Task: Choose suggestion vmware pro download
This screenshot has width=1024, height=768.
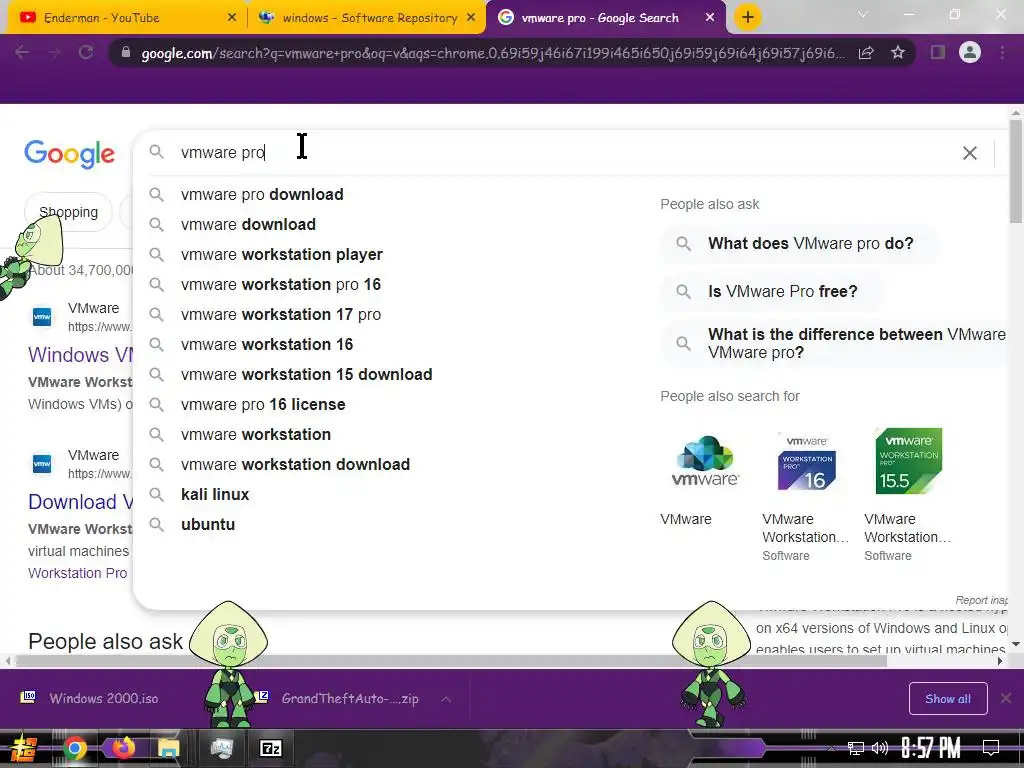Action: click(262, 195)
